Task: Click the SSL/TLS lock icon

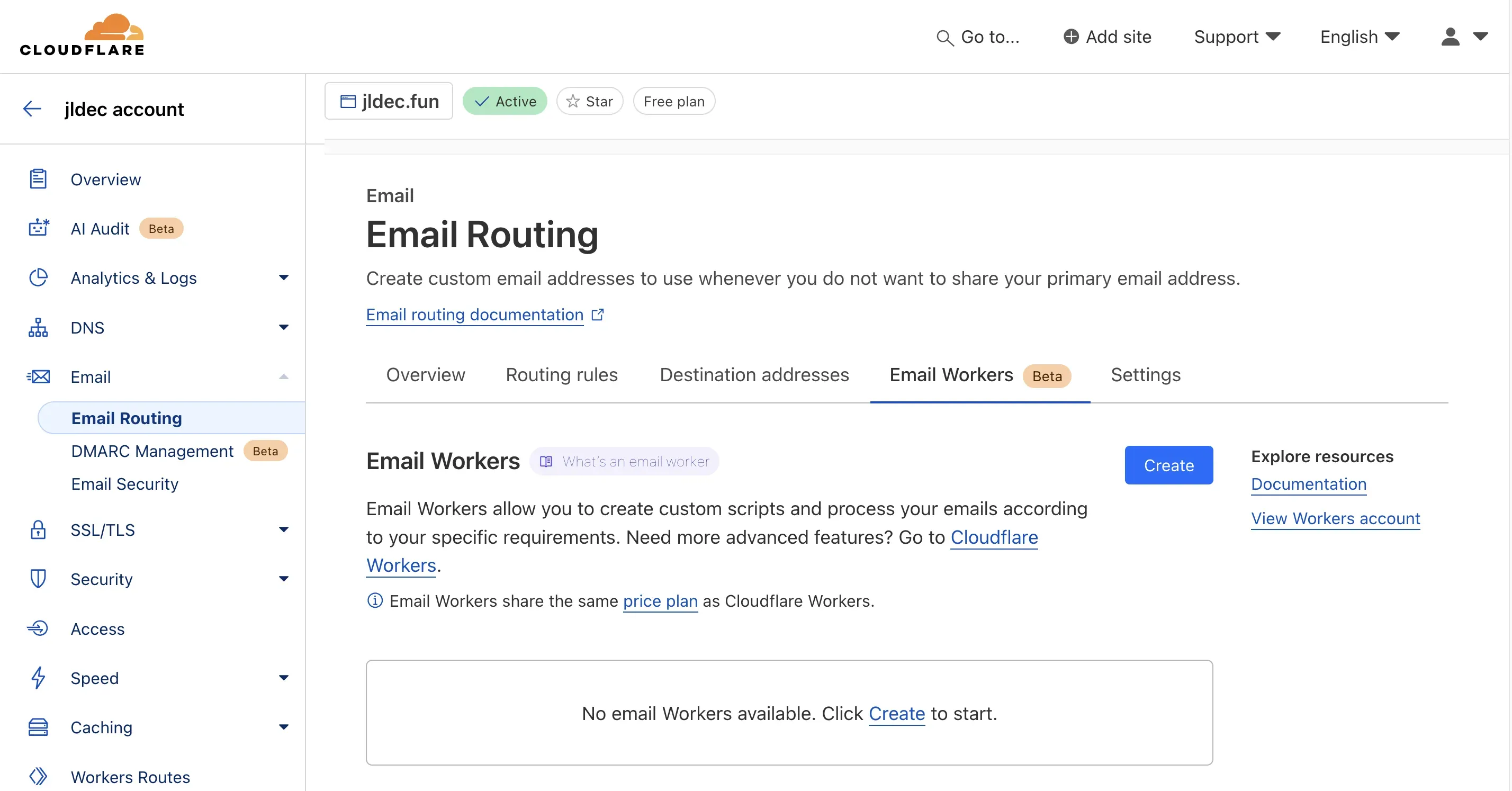Action: click(x=38, y=530)
